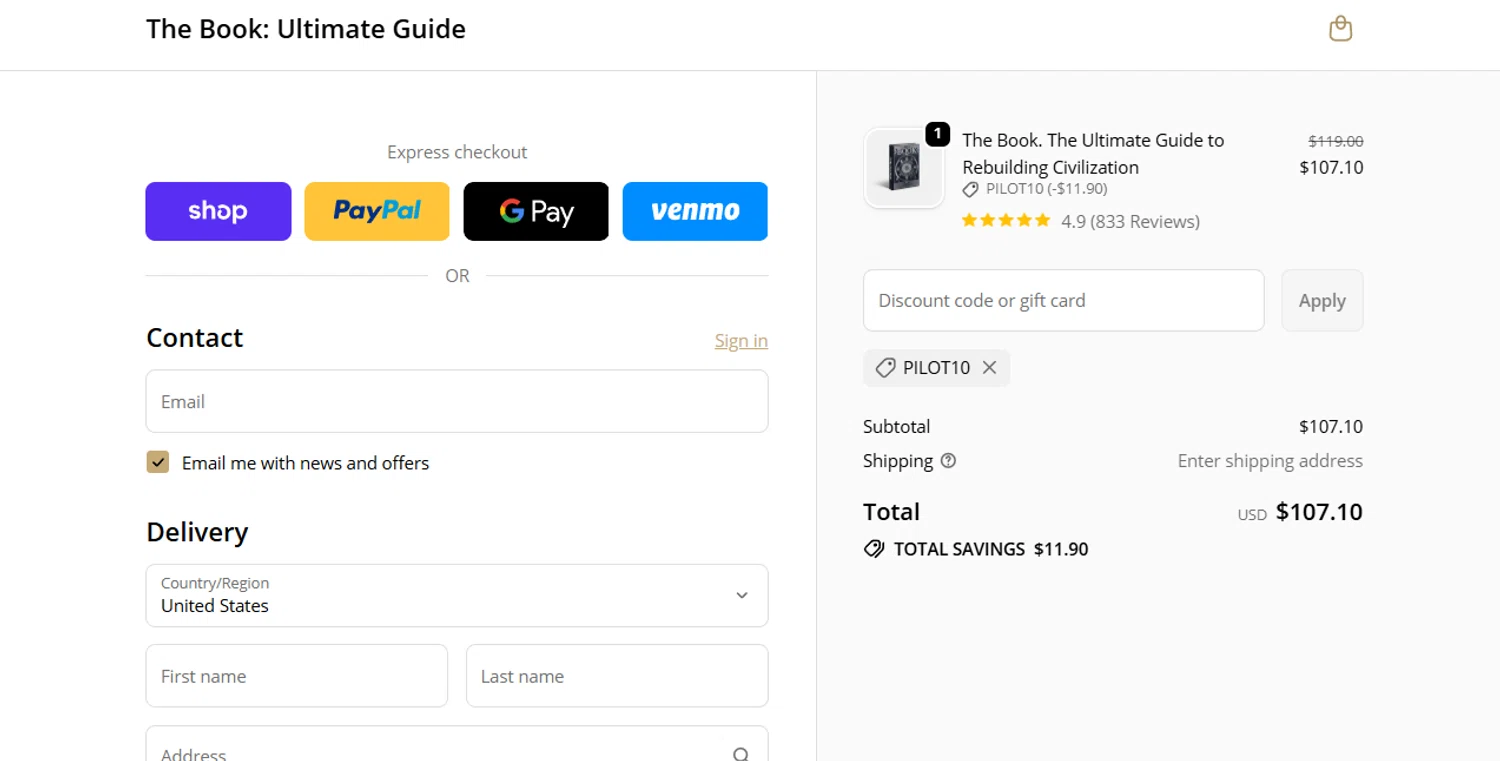Pay with Venmo
Viewport: 1500px width, 761px height.
(695, 211)
